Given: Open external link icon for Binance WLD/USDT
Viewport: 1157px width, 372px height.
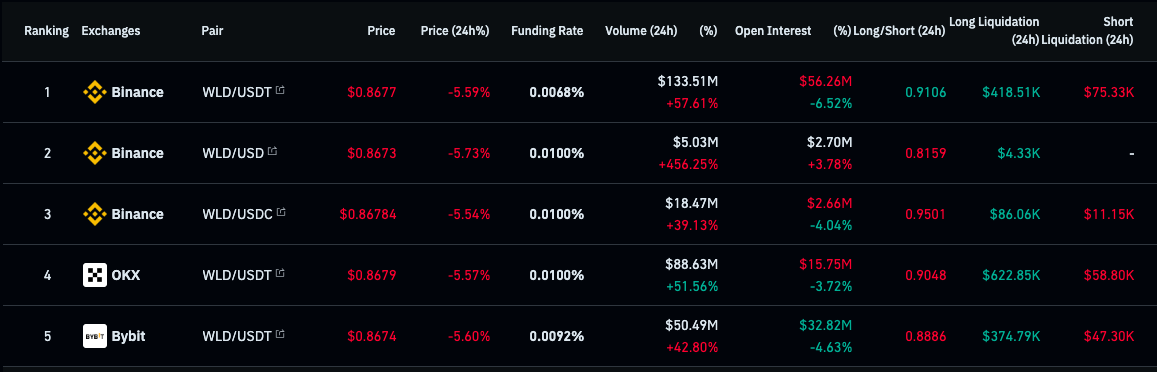Looking at the screenshot, I should [x=280, y=91].
